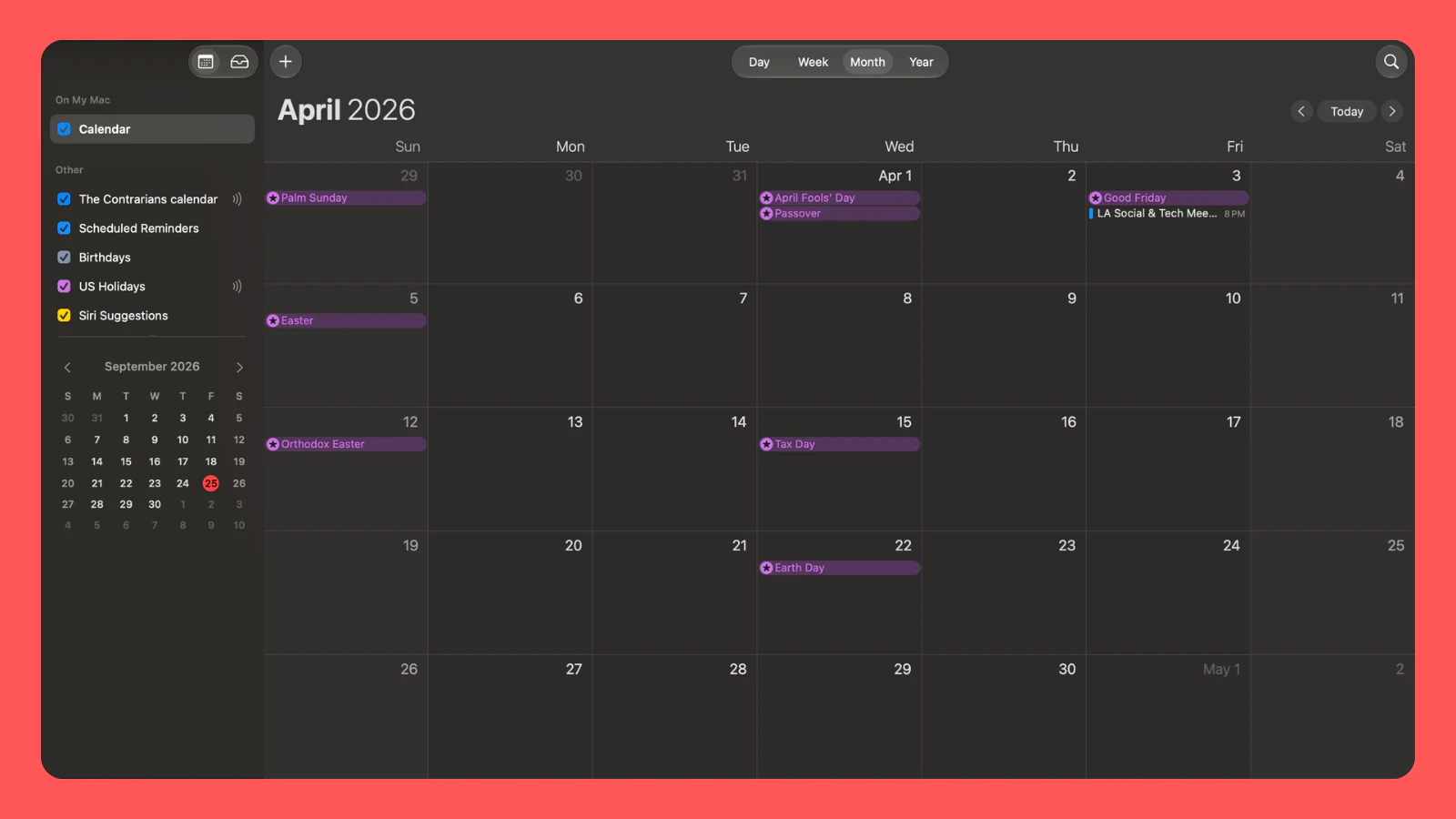This screenshot has height=819, width=1456.
Task: Open the Easter event
Action: click(x=346, y=321)
